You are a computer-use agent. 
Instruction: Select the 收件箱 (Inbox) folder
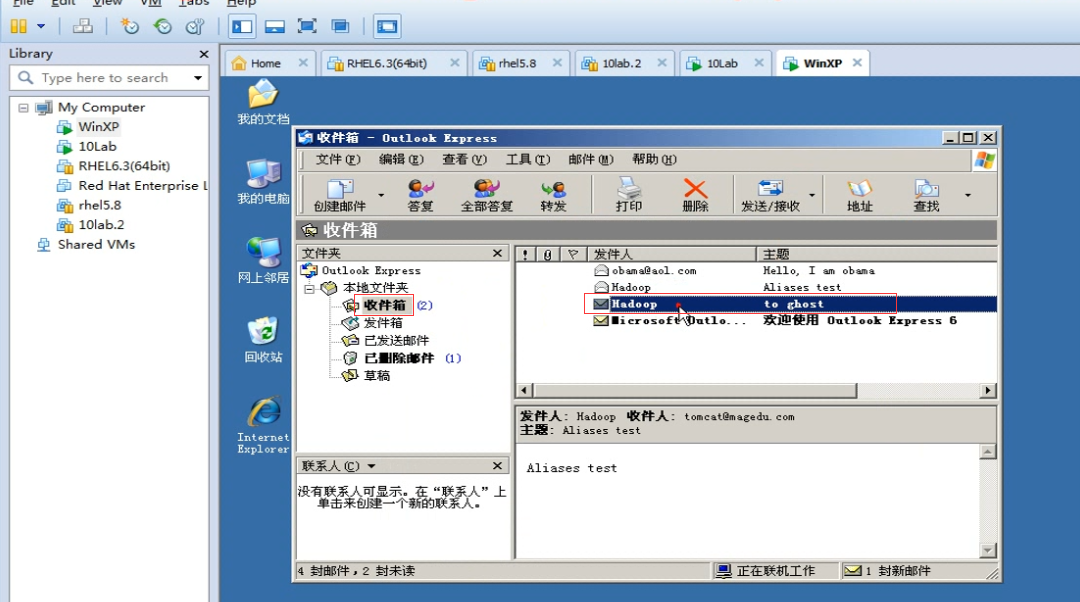pyautogui.click(x=384, y=305)
